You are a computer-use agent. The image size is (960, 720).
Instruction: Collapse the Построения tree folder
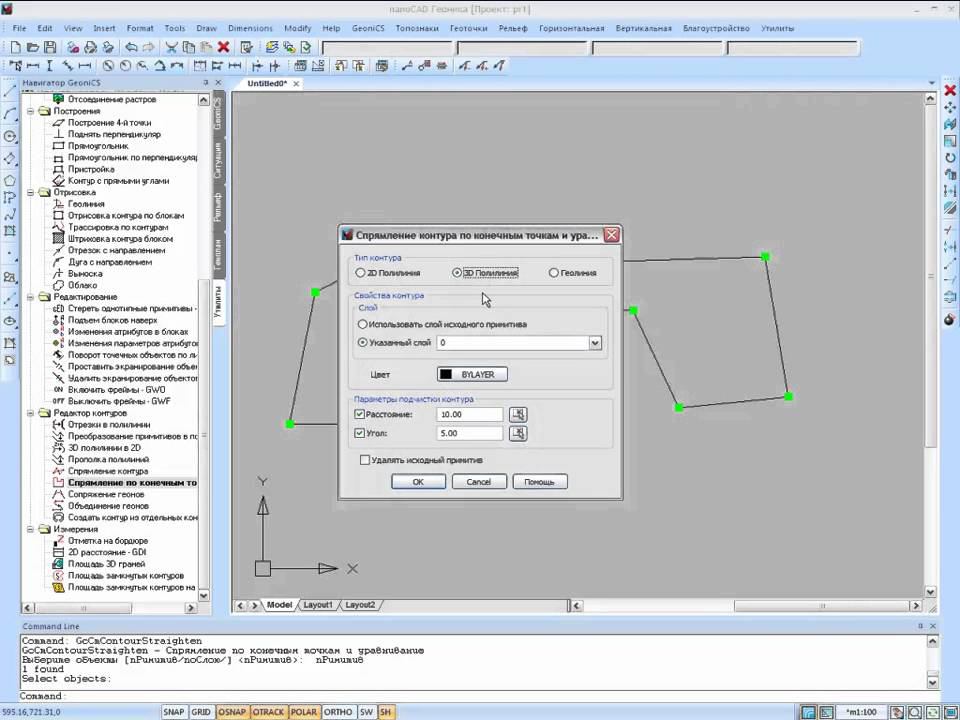coord(30,111)
